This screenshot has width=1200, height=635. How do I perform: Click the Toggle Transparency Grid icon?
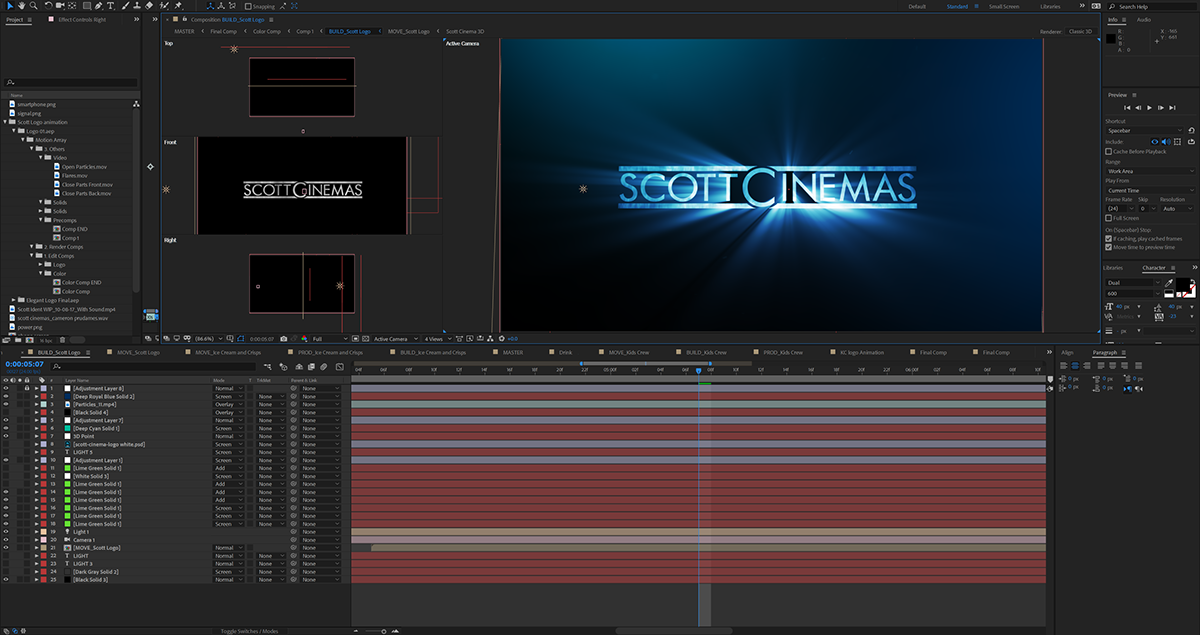pyautogui.click(x=365, y=339)
